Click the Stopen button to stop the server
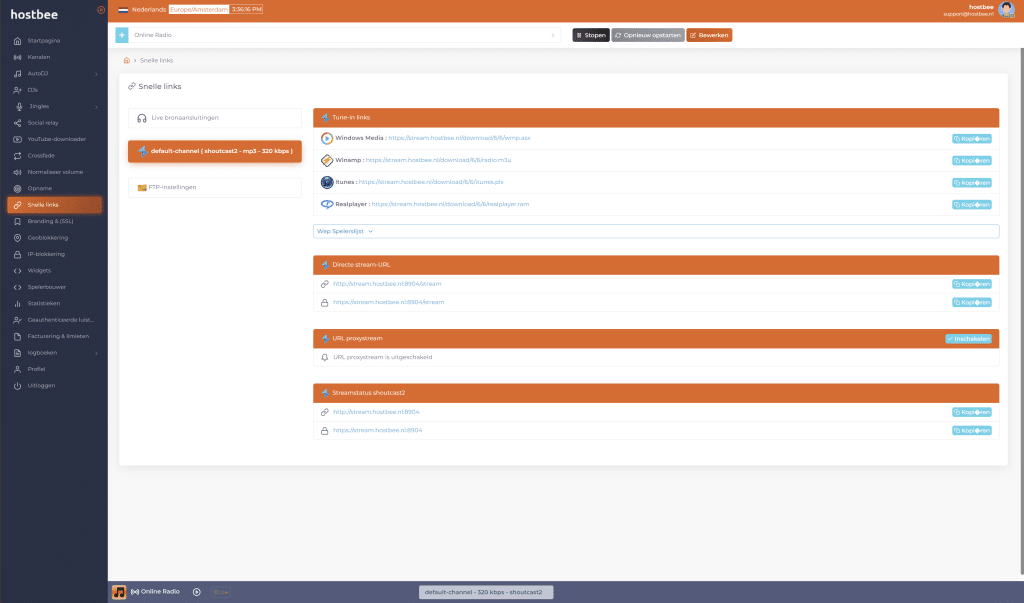 pos(590,35)
